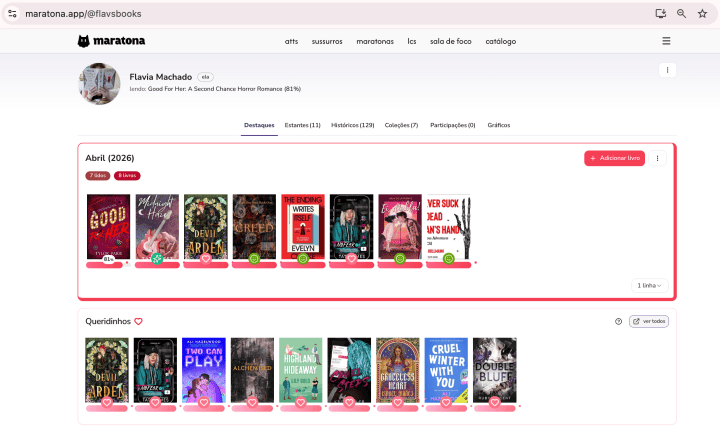Click the help icon beside ver todos
The height and width of the screenshot is (438, 720).
point(619,321)
